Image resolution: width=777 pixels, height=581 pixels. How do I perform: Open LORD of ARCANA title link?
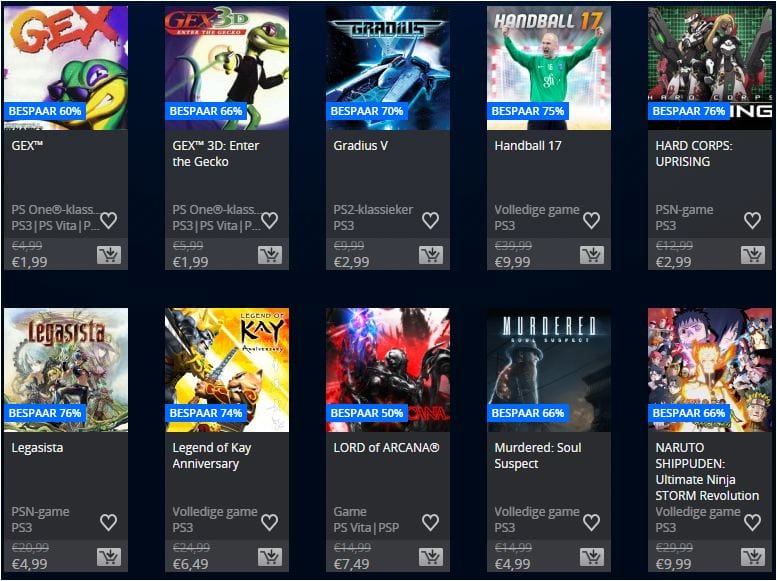click(x=387, y=448)
